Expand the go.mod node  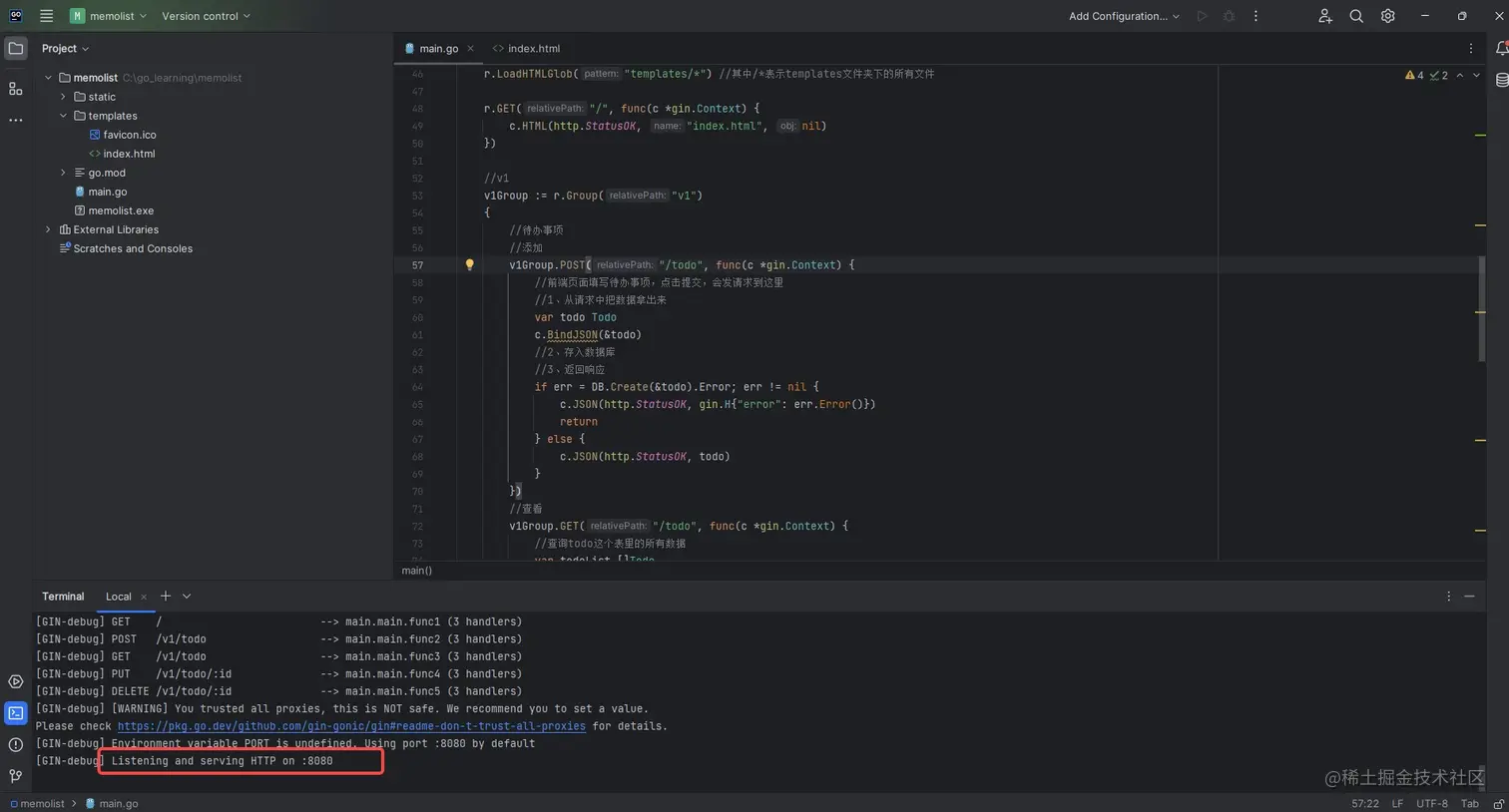pyautogui.click(x=63, y=173)
